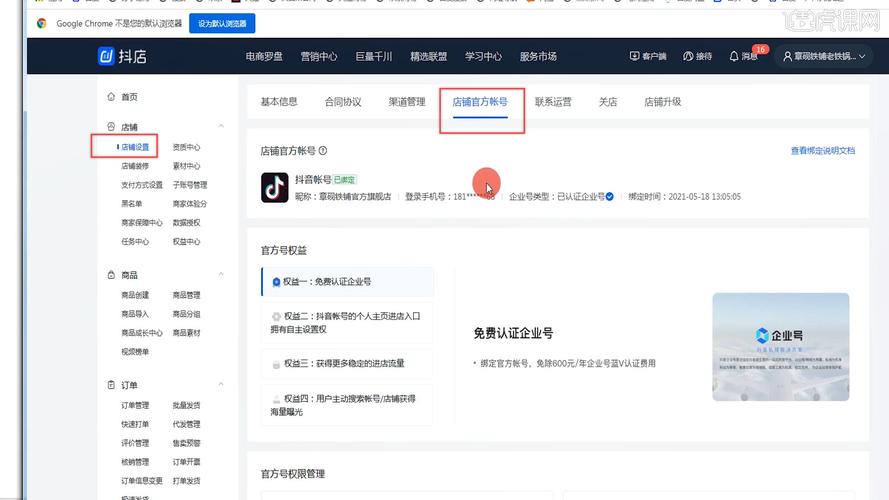
Task: Click the user avatar icon in the header
Action: pos(787,56)
